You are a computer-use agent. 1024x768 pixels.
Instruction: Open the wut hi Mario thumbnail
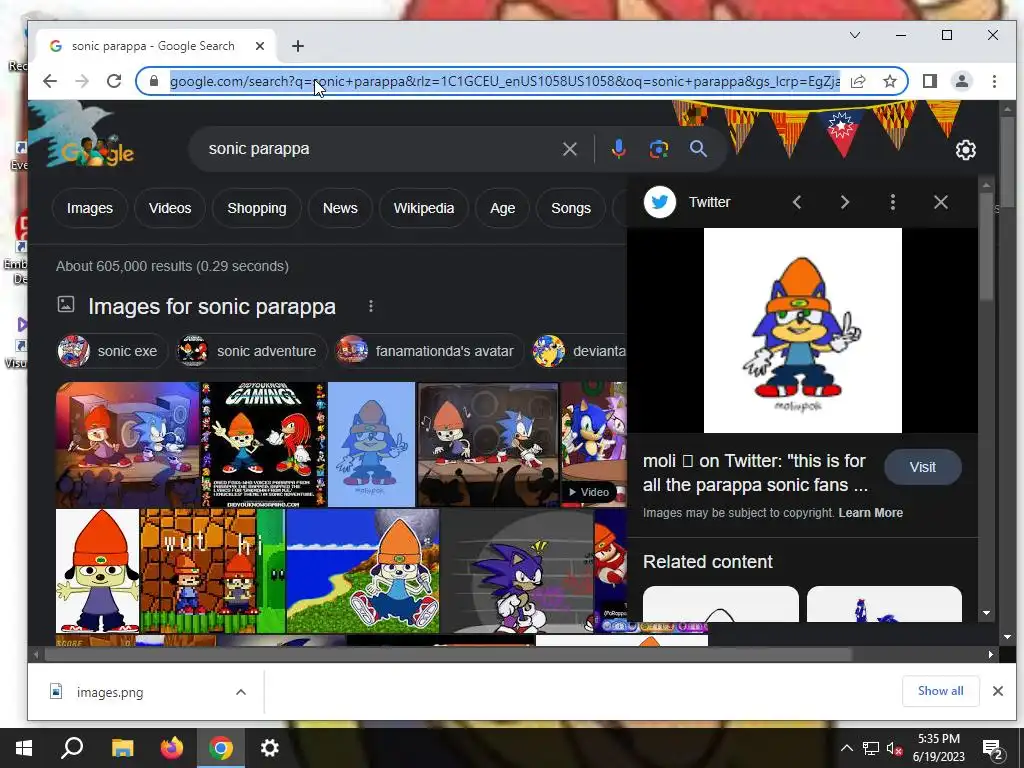pyautogui.click(x=212, y=571)
